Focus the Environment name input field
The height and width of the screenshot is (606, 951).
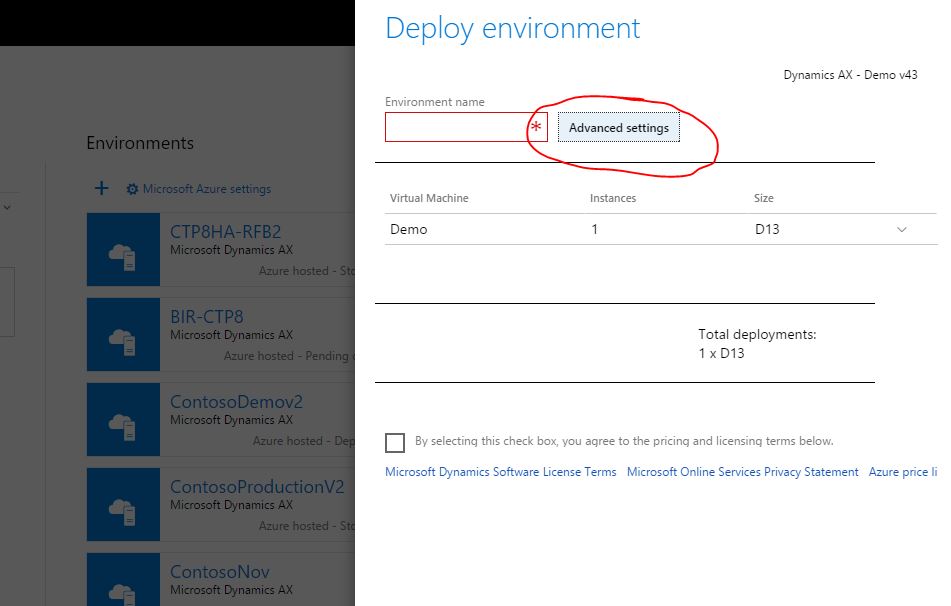[466, 127]
